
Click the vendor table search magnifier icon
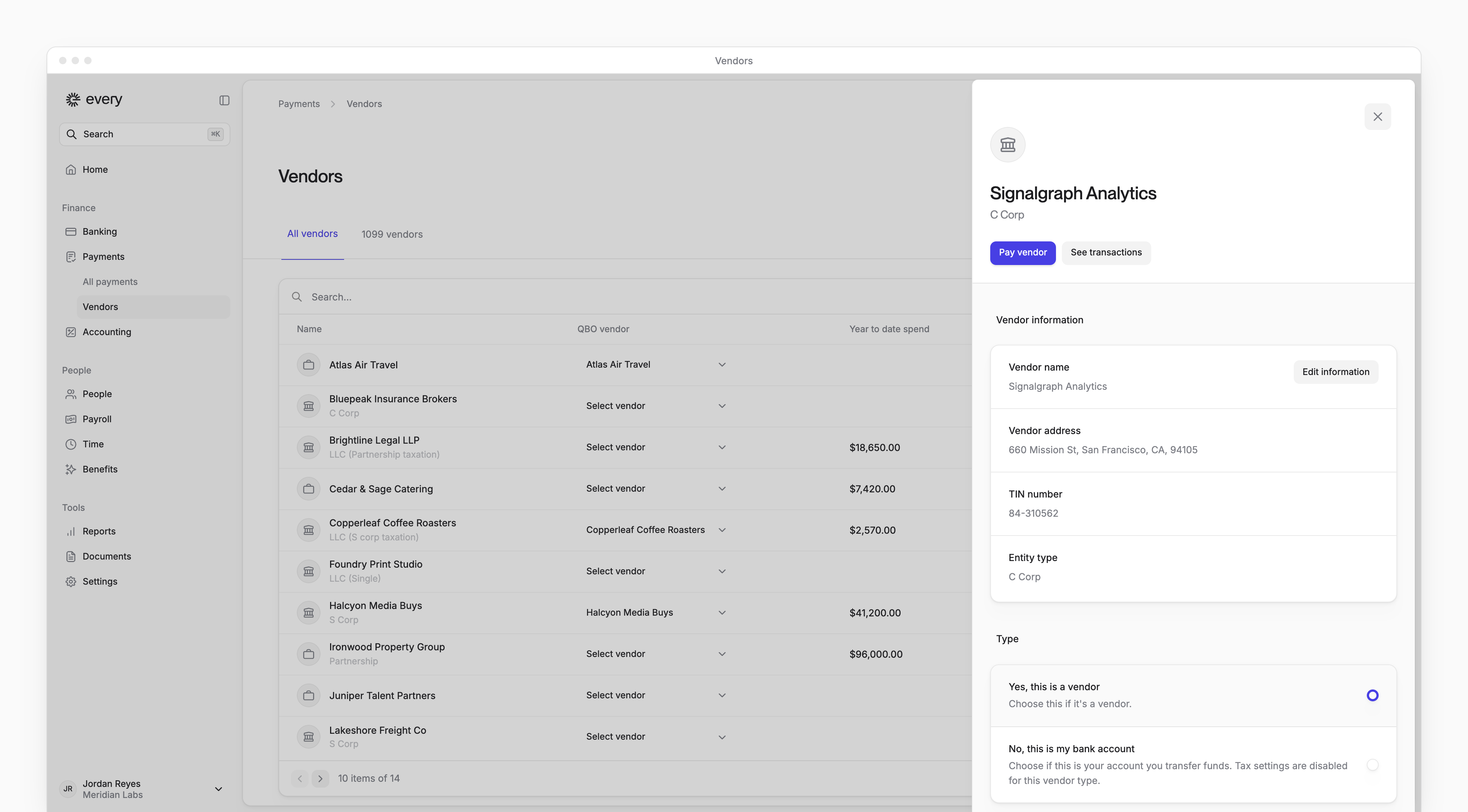pos(297,297)
